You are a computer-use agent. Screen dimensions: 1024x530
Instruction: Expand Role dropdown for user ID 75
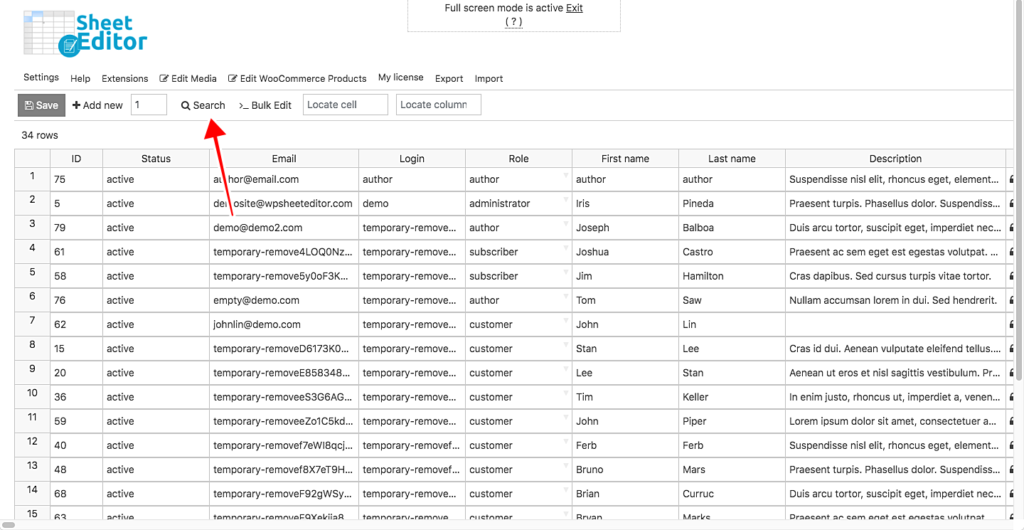(x=565, y=176)
